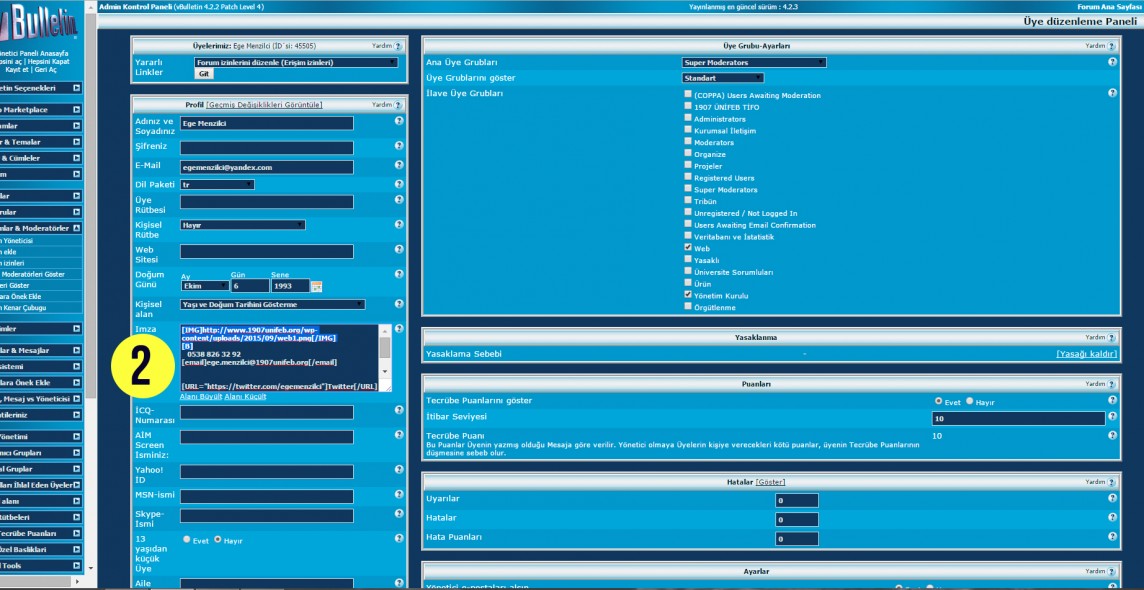
Task: Open the birthday calendar picker icon
Action: coord(317,286)
